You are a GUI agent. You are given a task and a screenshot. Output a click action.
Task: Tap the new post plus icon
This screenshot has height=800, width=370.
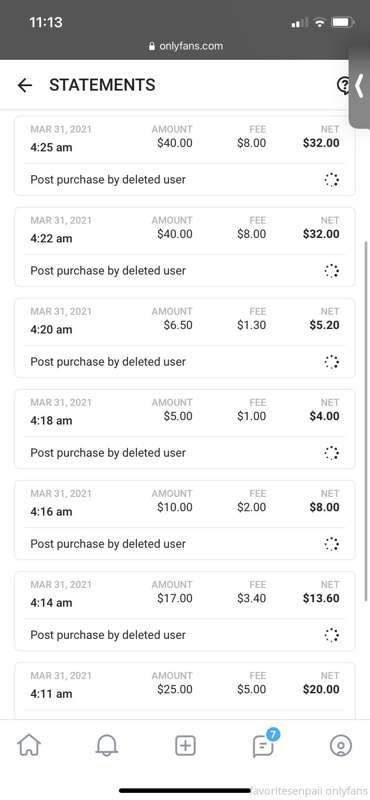tap(185, 746)
